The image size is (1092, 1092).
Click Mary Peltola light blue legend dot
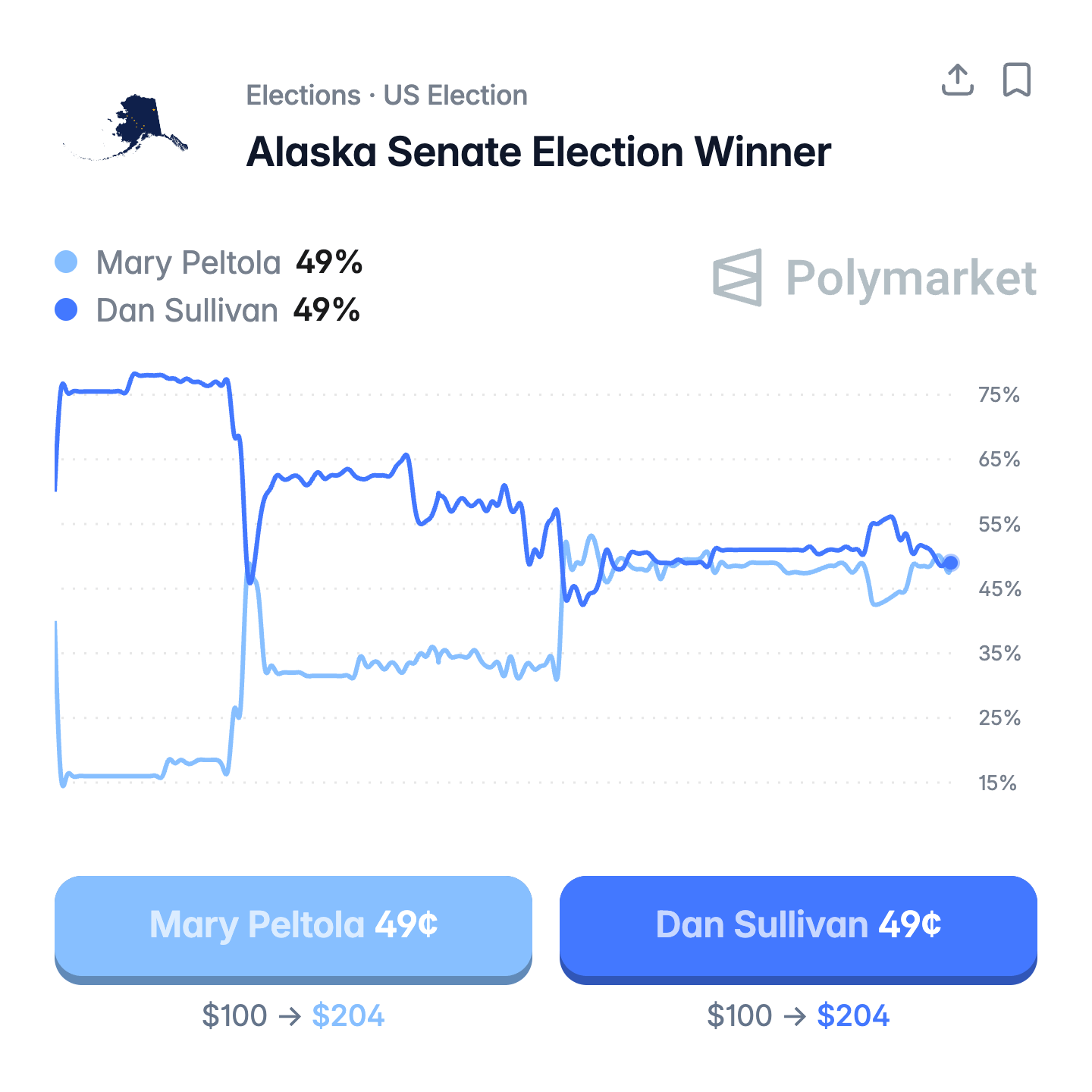[67, 262]
